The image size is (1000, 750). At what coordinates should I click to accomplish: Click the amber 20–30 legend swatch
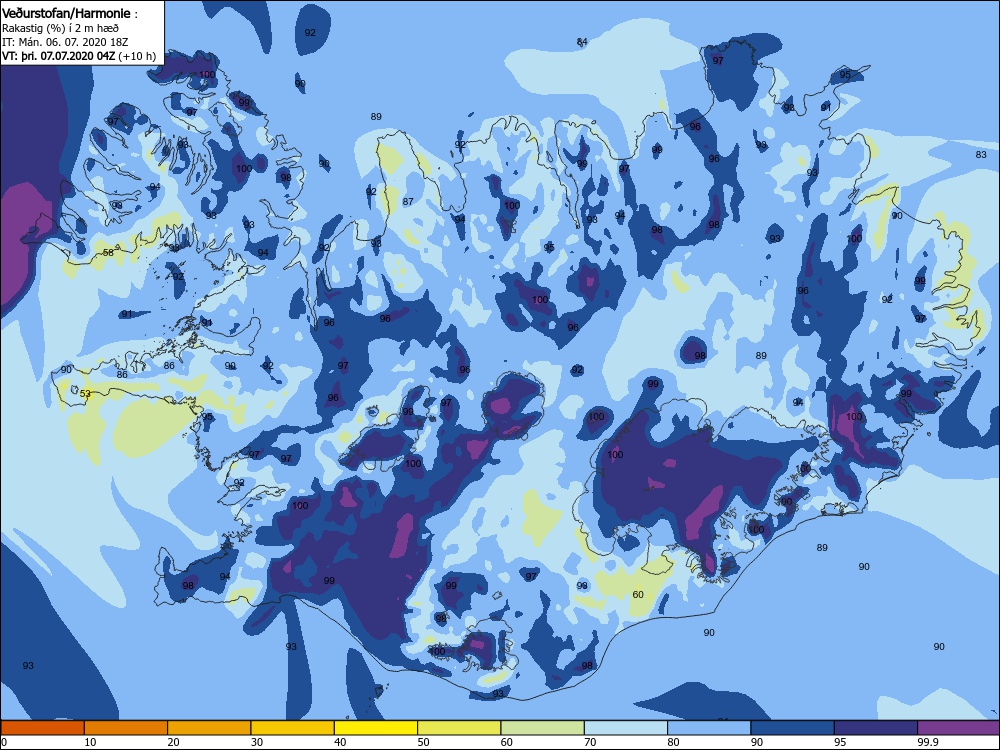coord(209,728)
